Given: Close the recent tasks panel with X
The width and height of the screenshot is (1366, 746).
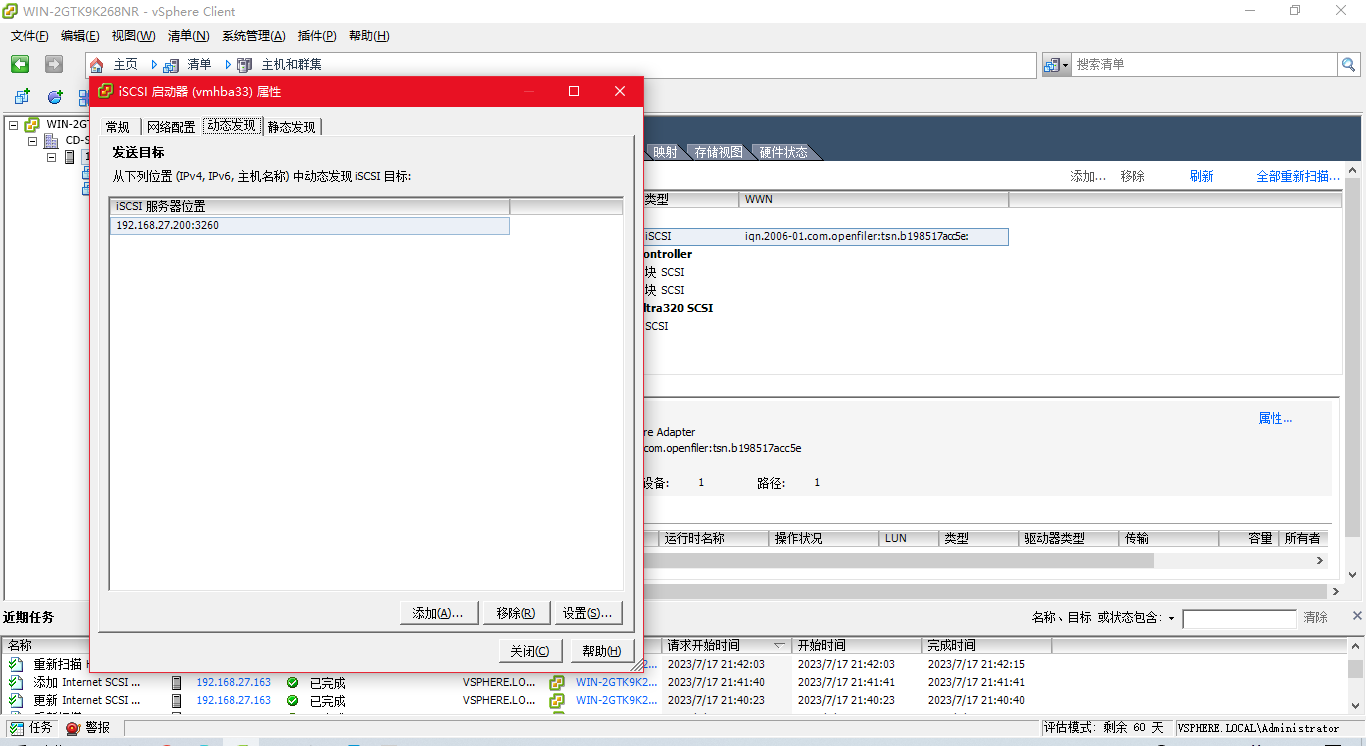Looking at the screenshot, I should [1357, 616].
